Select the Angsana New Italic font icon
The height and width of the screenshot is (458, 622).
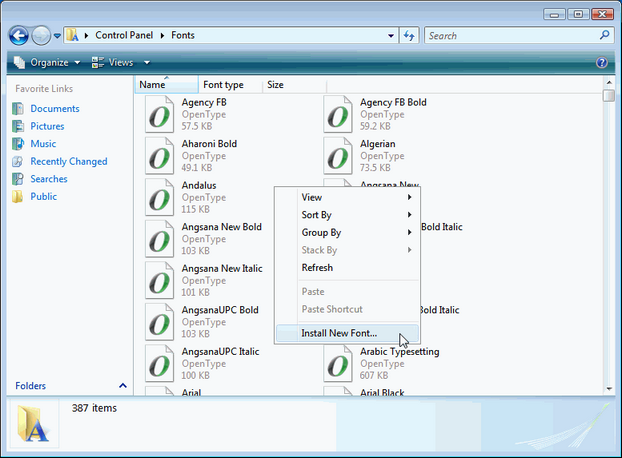click(x=159, y=281)
